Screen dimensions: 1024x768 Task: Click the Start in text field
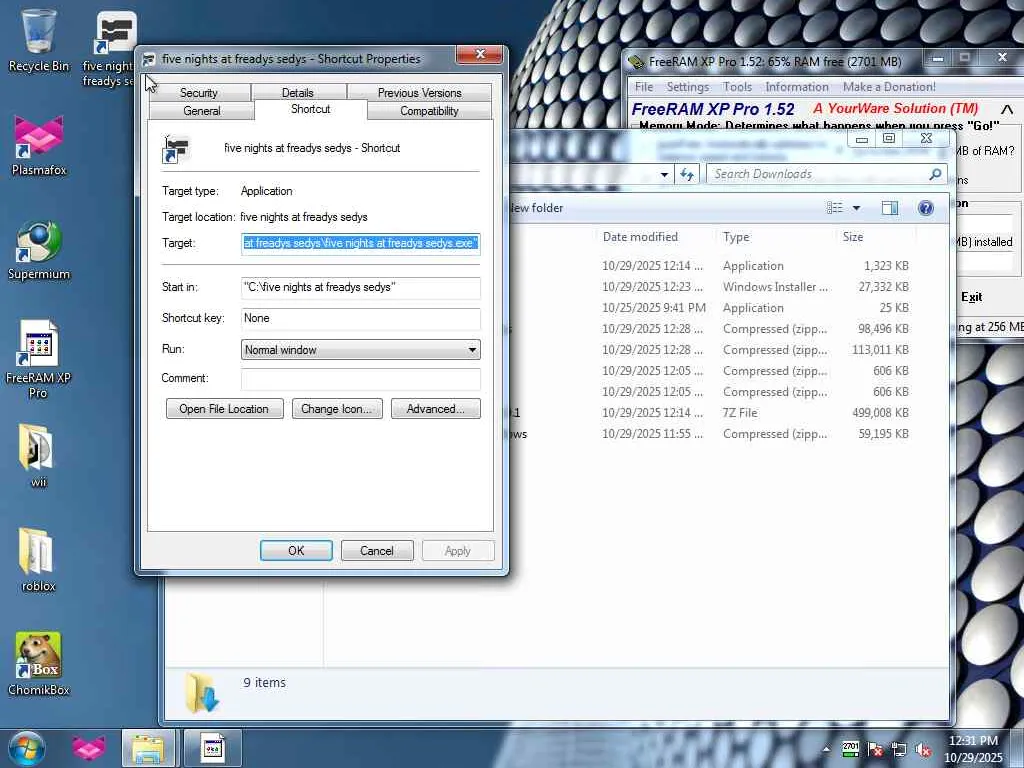tap(360, 287)
